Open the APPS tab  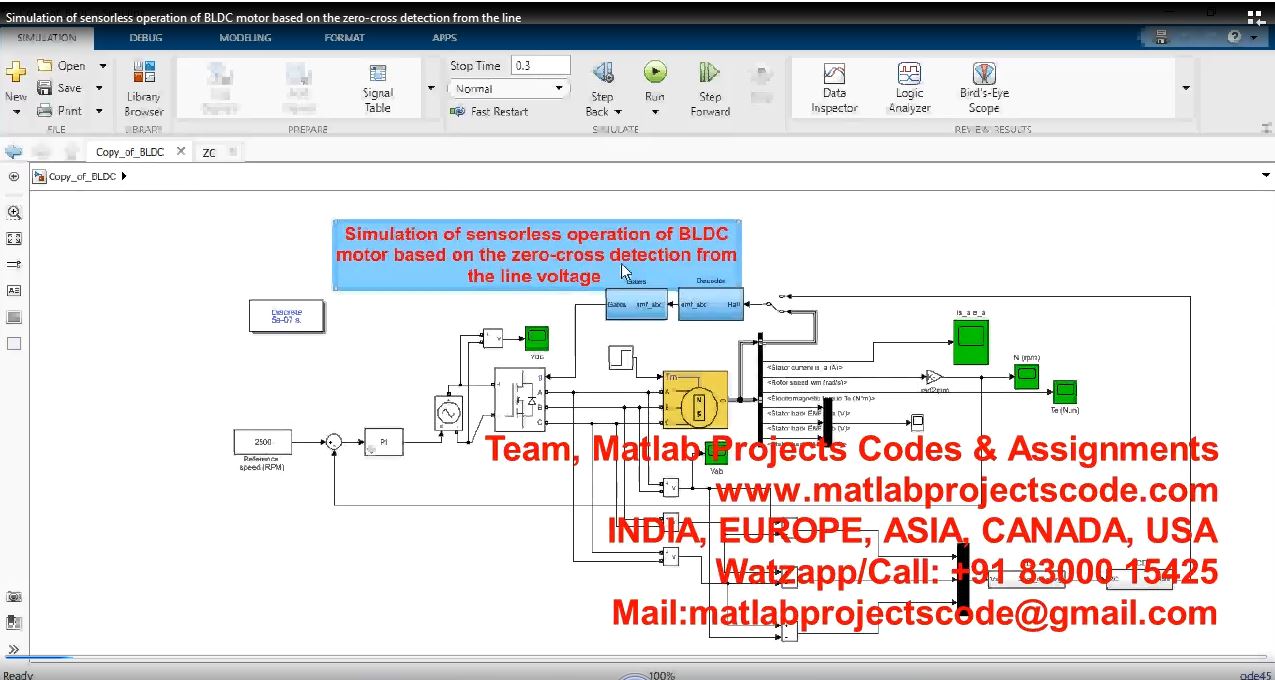click(445, 38)
